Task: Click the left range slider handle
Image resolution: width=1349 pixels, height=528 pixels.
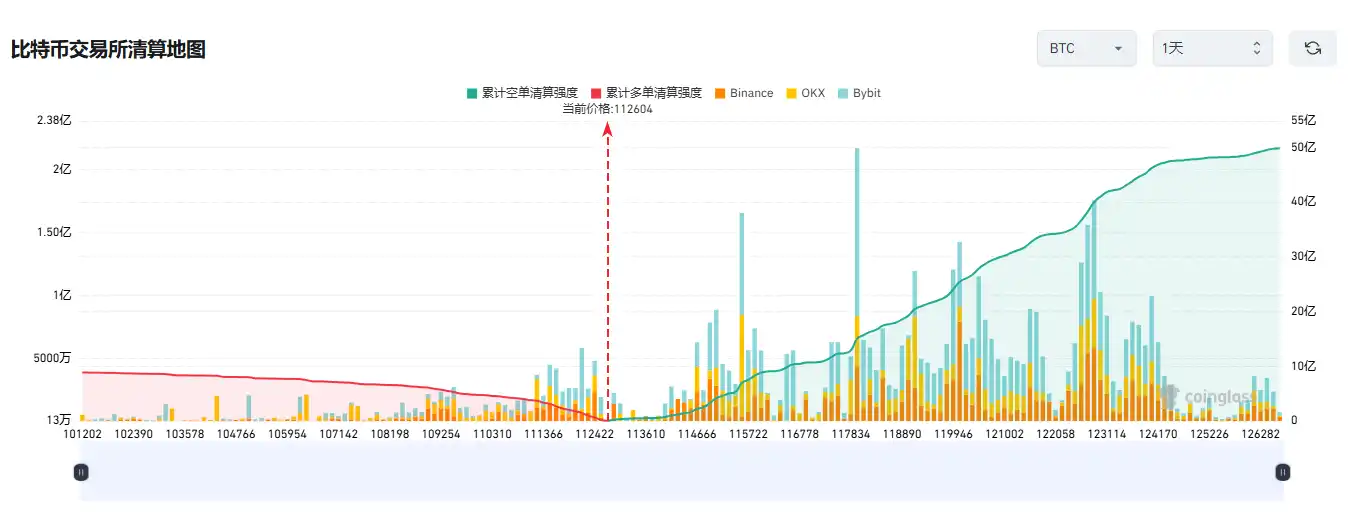Action: point(82,472)
